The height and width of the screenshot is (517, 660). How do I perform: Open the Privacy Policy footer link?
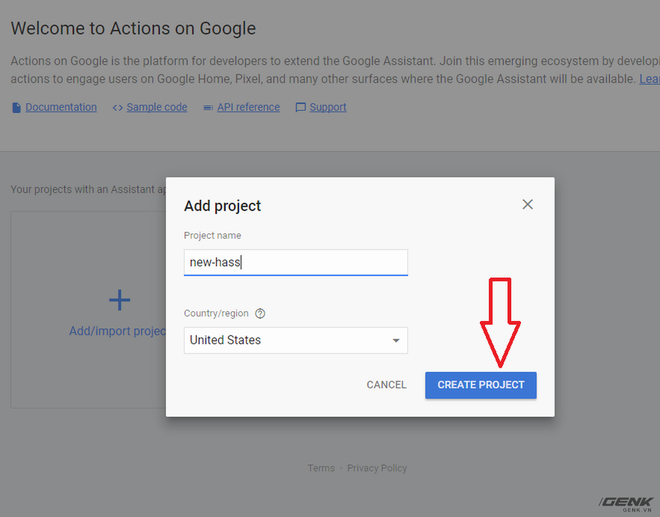point(377,468)
